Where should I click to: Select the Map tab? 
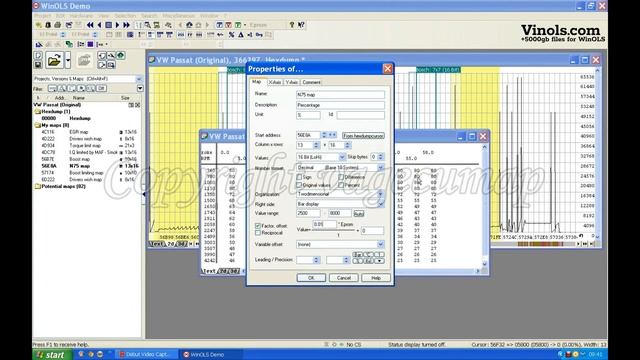257,82
